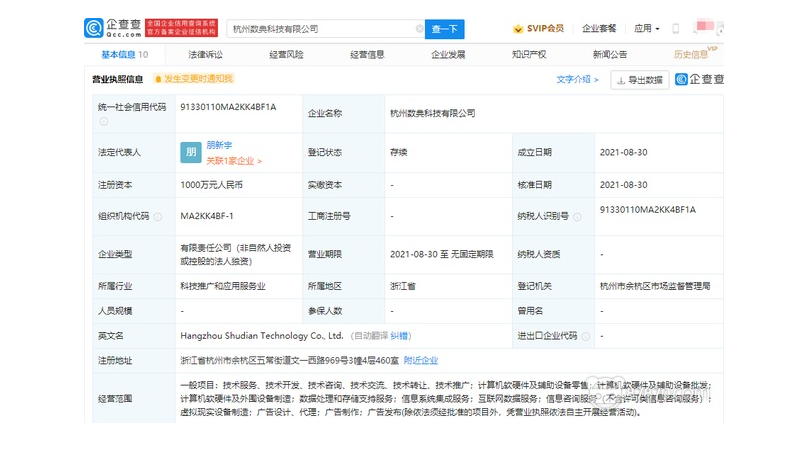Click the 经营范围 label cell
Viewport: 800px width, 450px height.
[x=134, y=398]
